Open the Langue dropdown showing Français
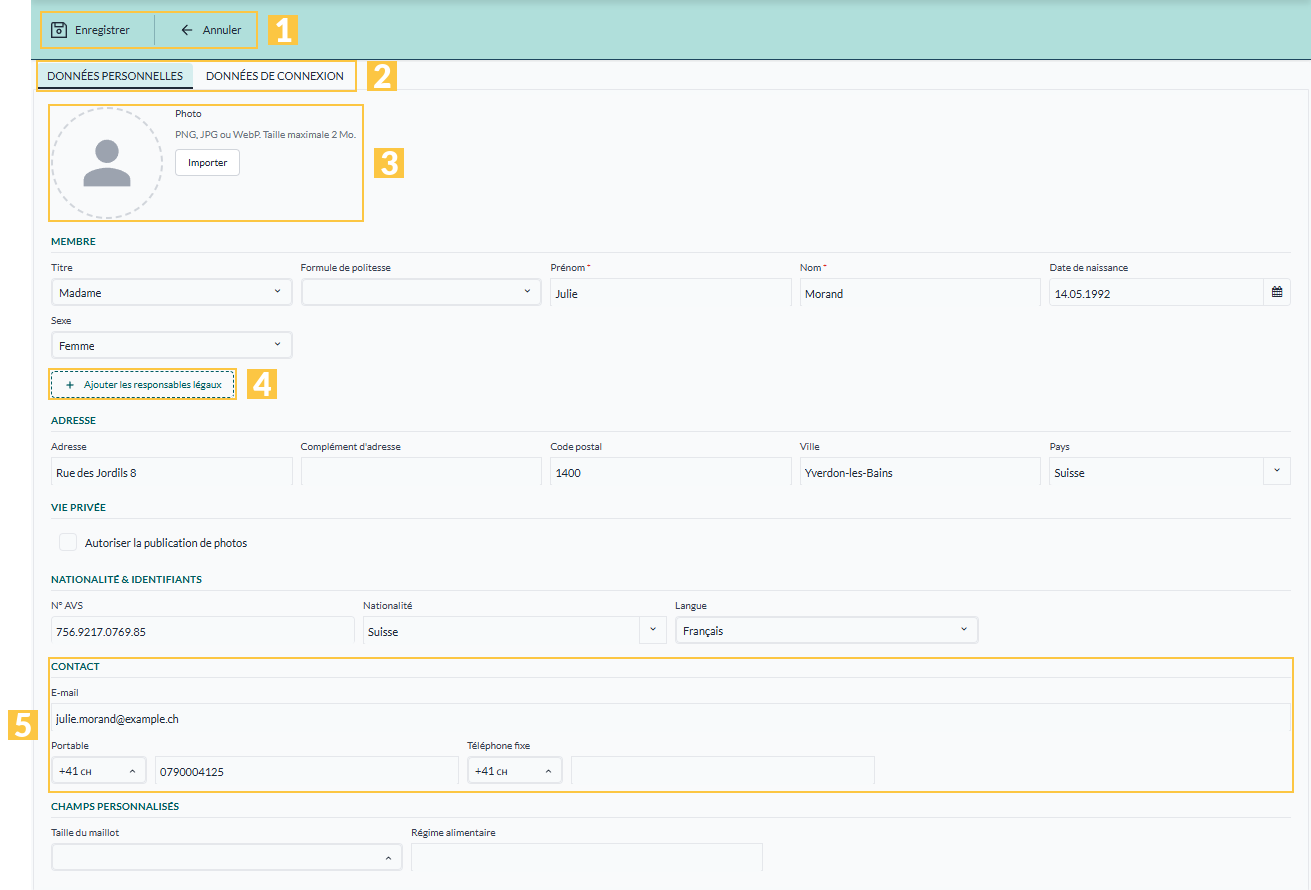 827,630
